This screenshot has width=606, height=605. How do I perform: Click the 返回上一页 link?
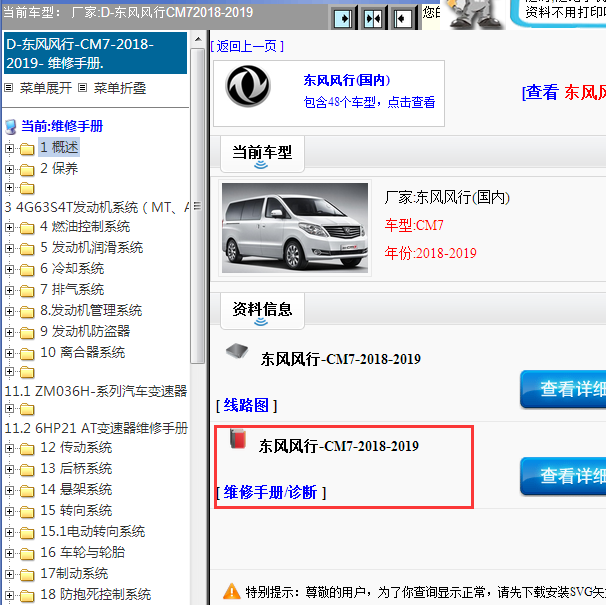click(x=247, y=46)
